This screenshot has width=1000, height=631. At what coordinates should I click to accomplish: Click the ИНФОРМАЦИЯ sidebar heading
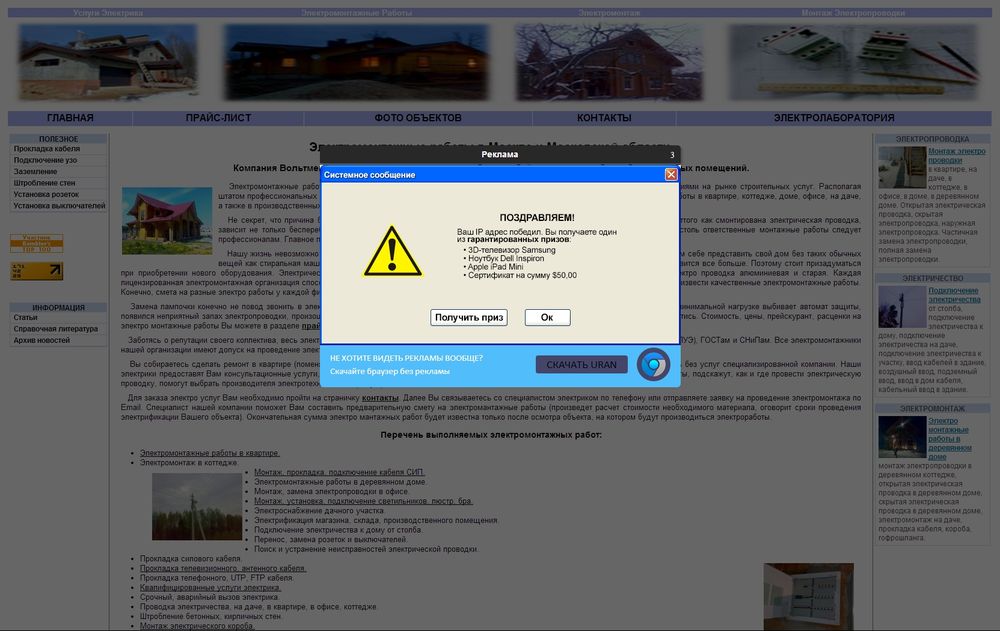coord(59,307)
